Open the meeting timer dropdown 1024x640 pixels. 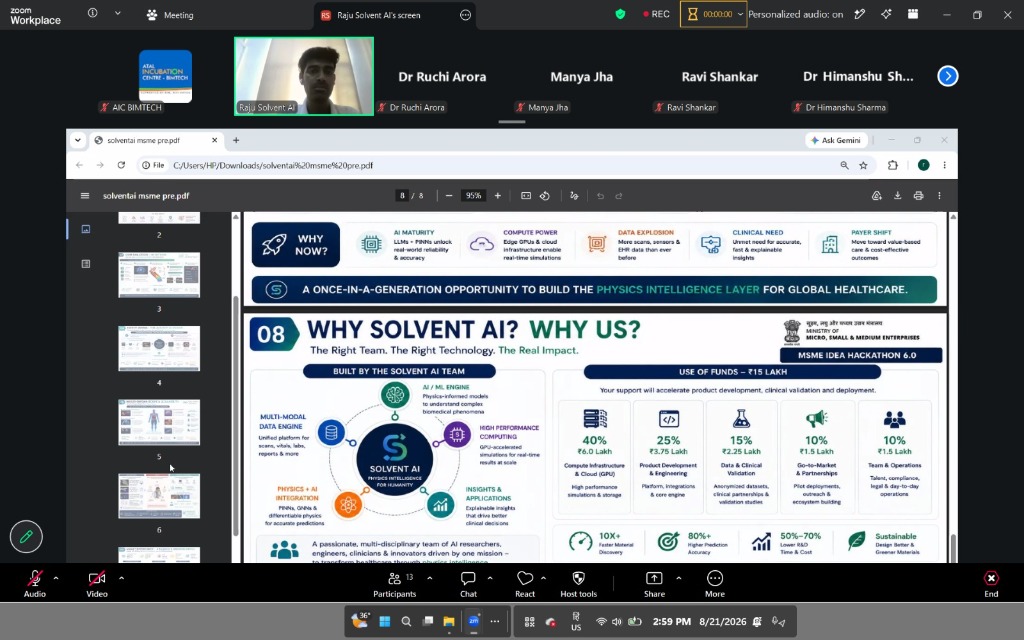(740, 14)
